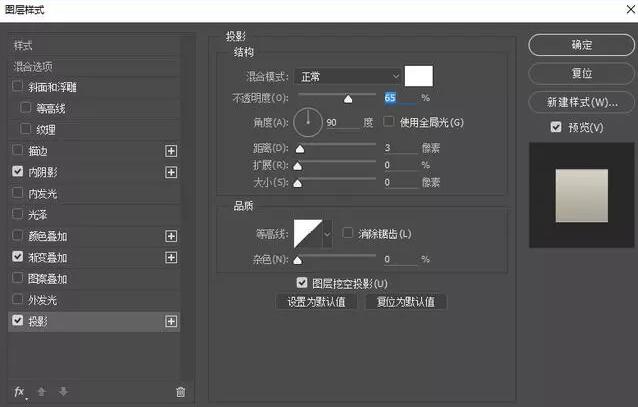
Task: Open the 等高线 contour picker arrow
Action: (x=327, y=234)
